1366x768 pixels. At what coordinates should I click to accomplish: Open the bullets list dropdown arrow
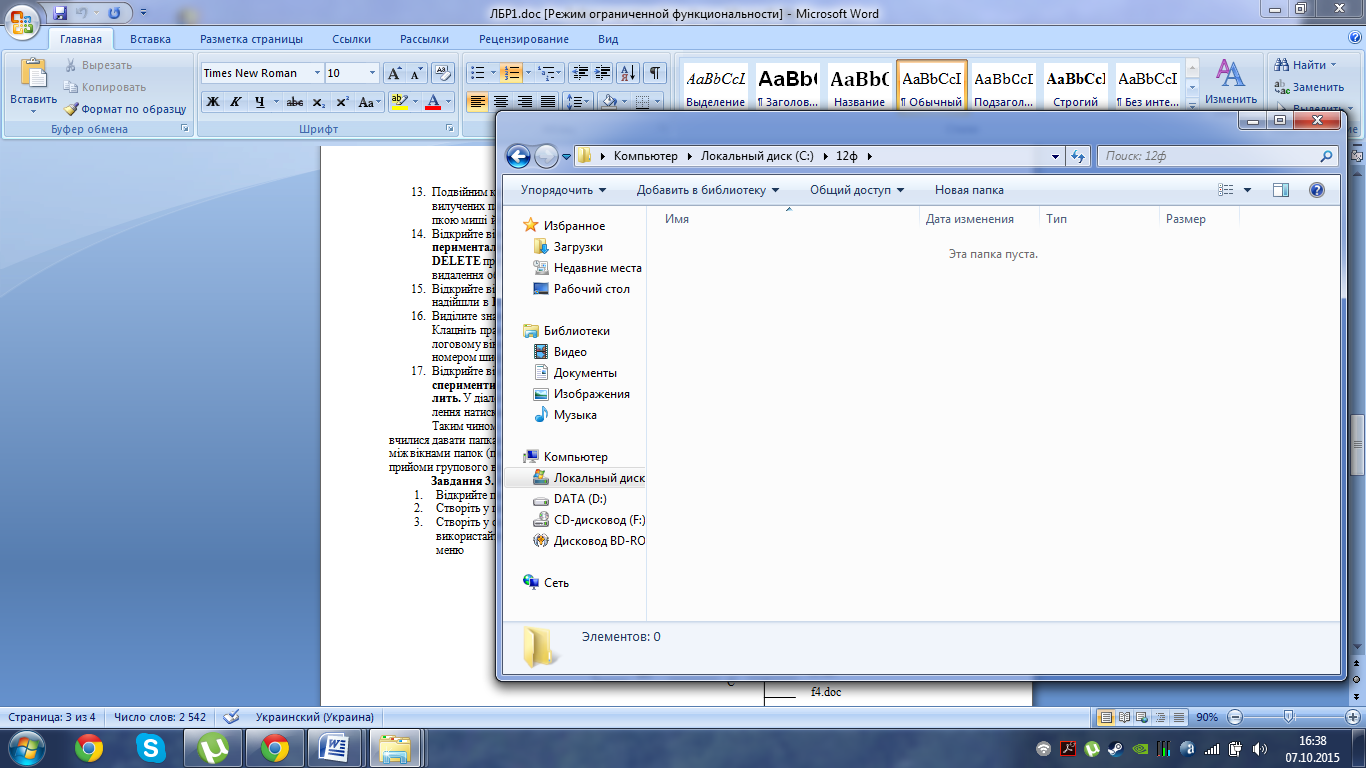[491, 73]
